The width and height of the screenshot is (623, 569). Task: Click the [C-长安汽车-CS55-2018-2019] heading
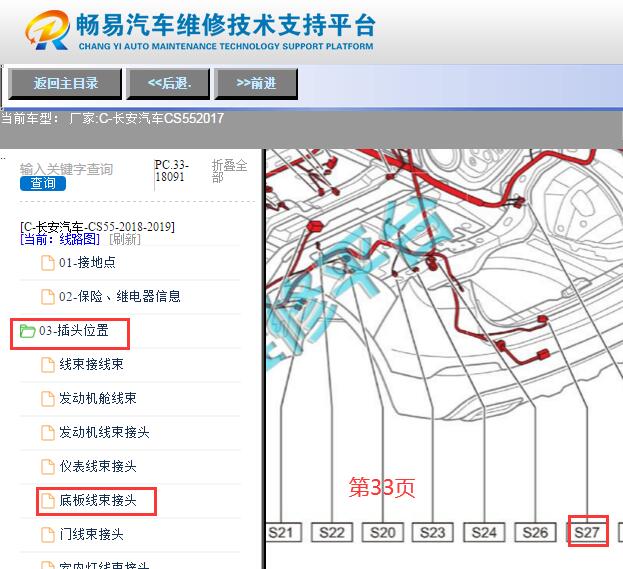pos(97,227)
